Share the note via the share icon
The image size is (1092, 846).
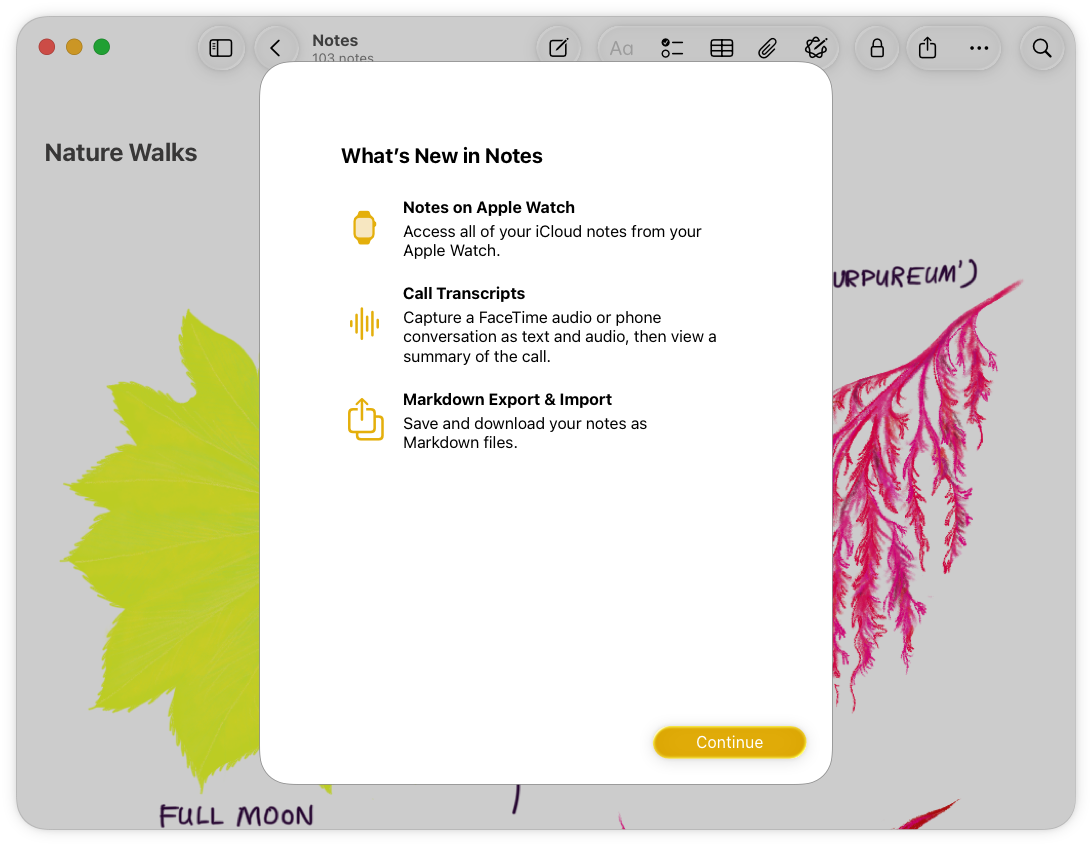point(926,47)
